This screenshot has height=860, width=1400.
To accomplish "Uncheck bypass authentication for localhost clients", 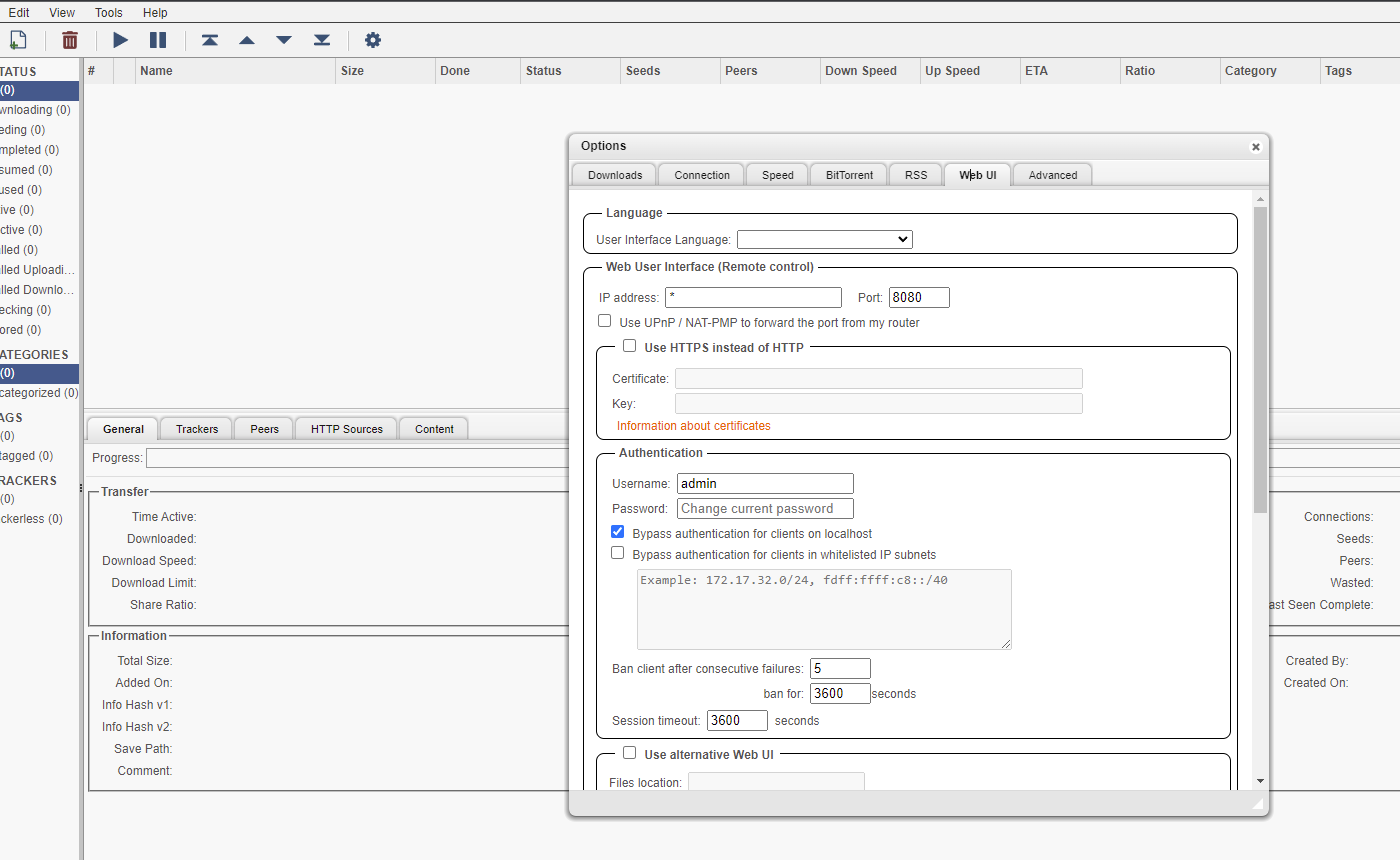I will click(618, 532).
